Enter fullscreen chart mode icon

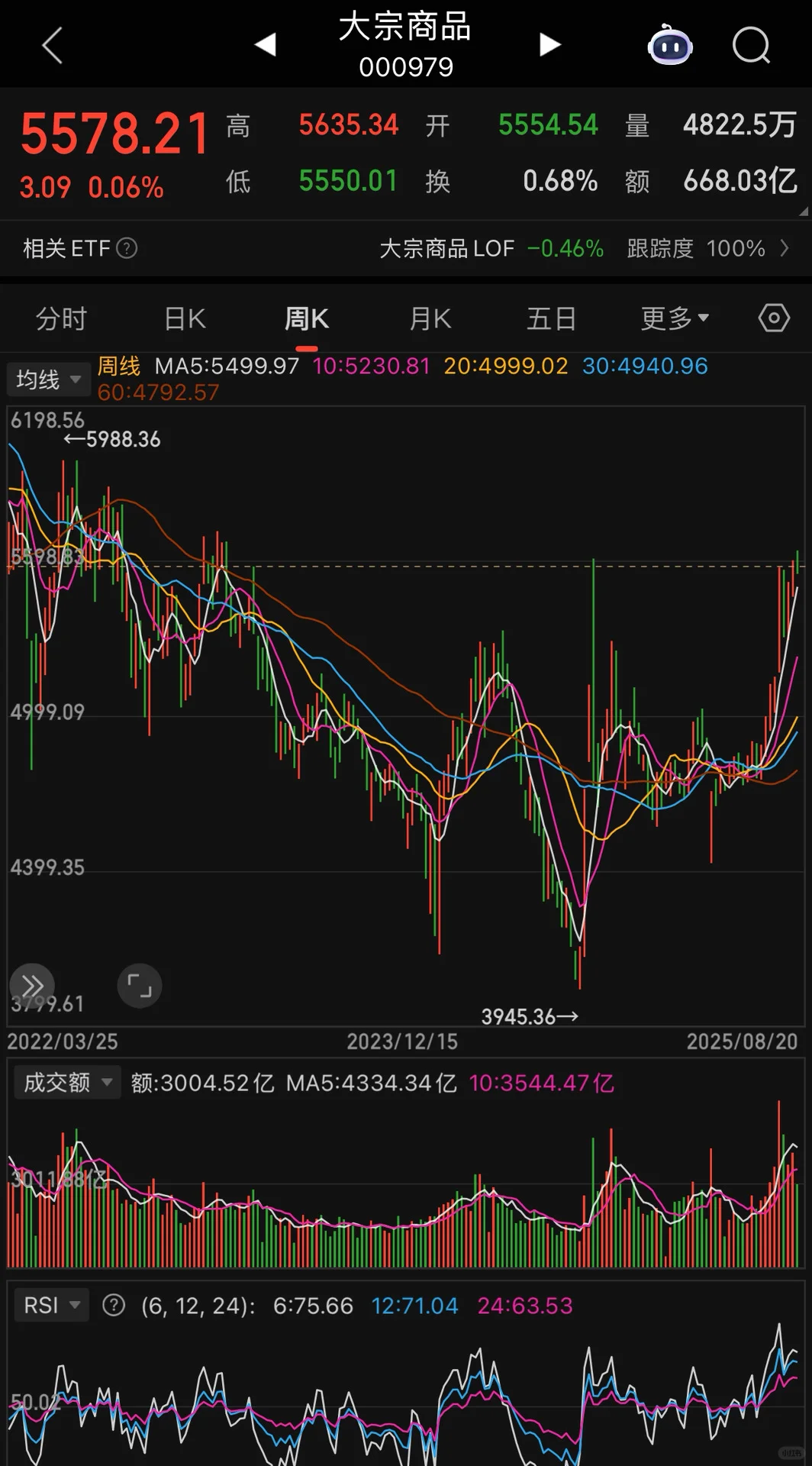click(x=140, y=986)
